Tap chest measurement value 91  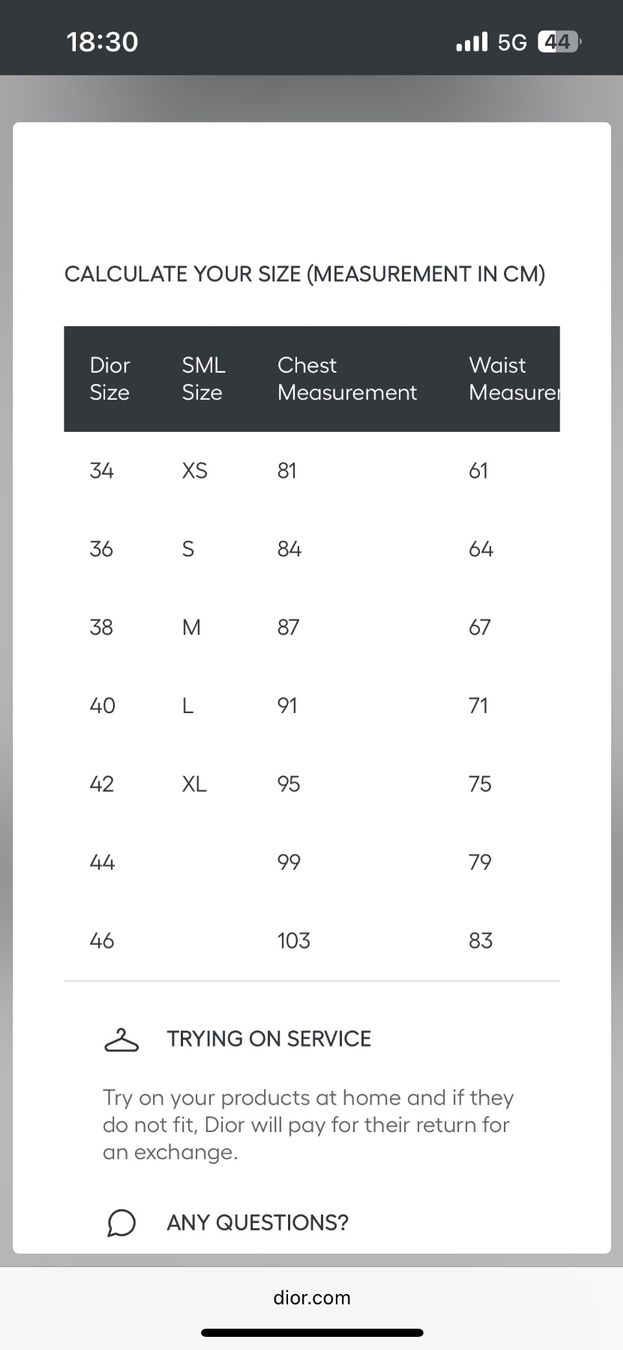287,706
